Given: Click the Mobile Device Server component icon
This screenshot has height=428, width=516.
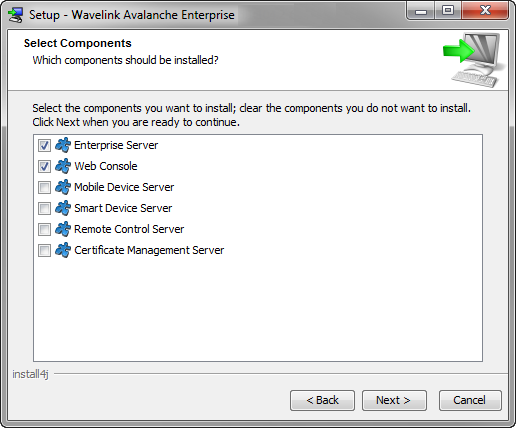Looking at the screenshot, I should [63, 187].
